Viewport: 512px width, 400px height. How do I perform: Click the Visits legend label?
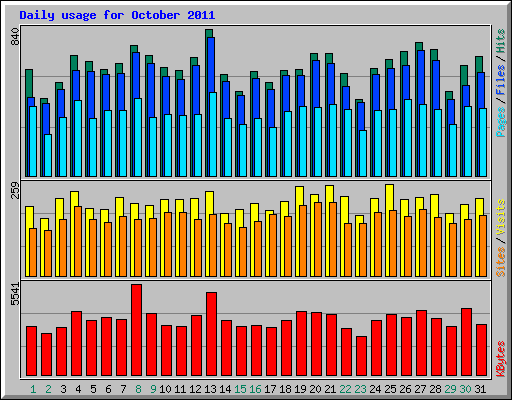click(x=500, y=217)
